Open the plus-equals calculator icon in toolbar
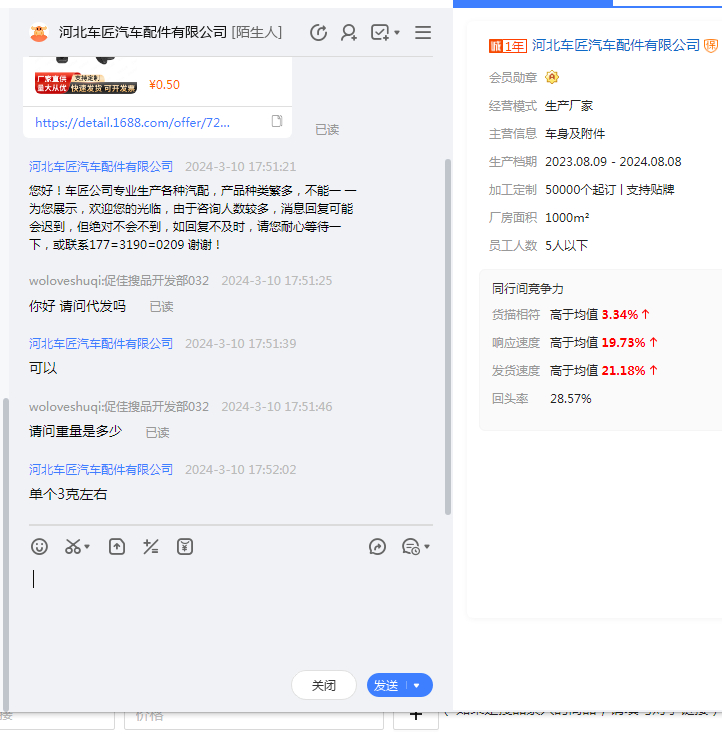Viewport: 722px width, 735px height. tap(151, 547)
